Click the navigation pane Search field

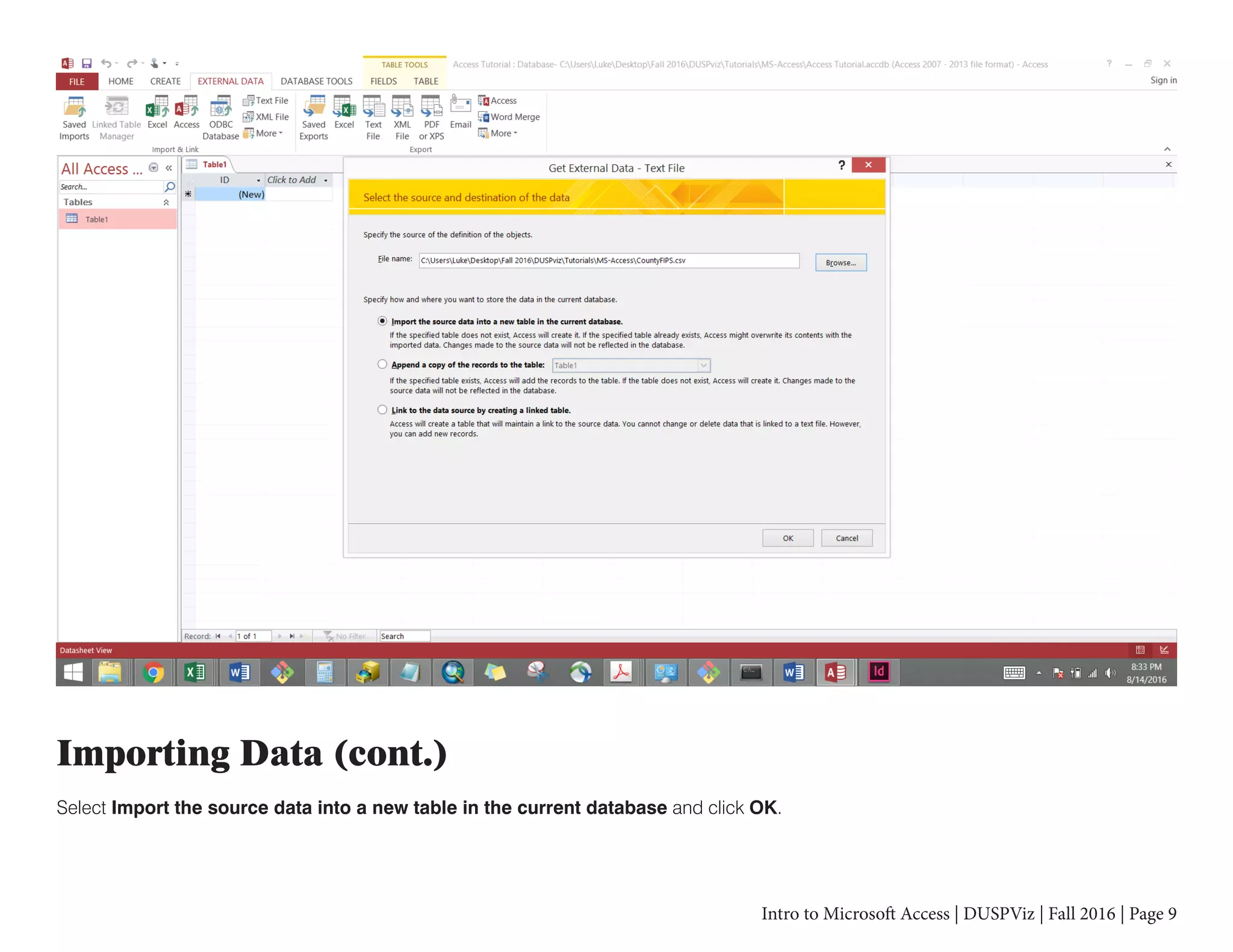coord(111,187)
